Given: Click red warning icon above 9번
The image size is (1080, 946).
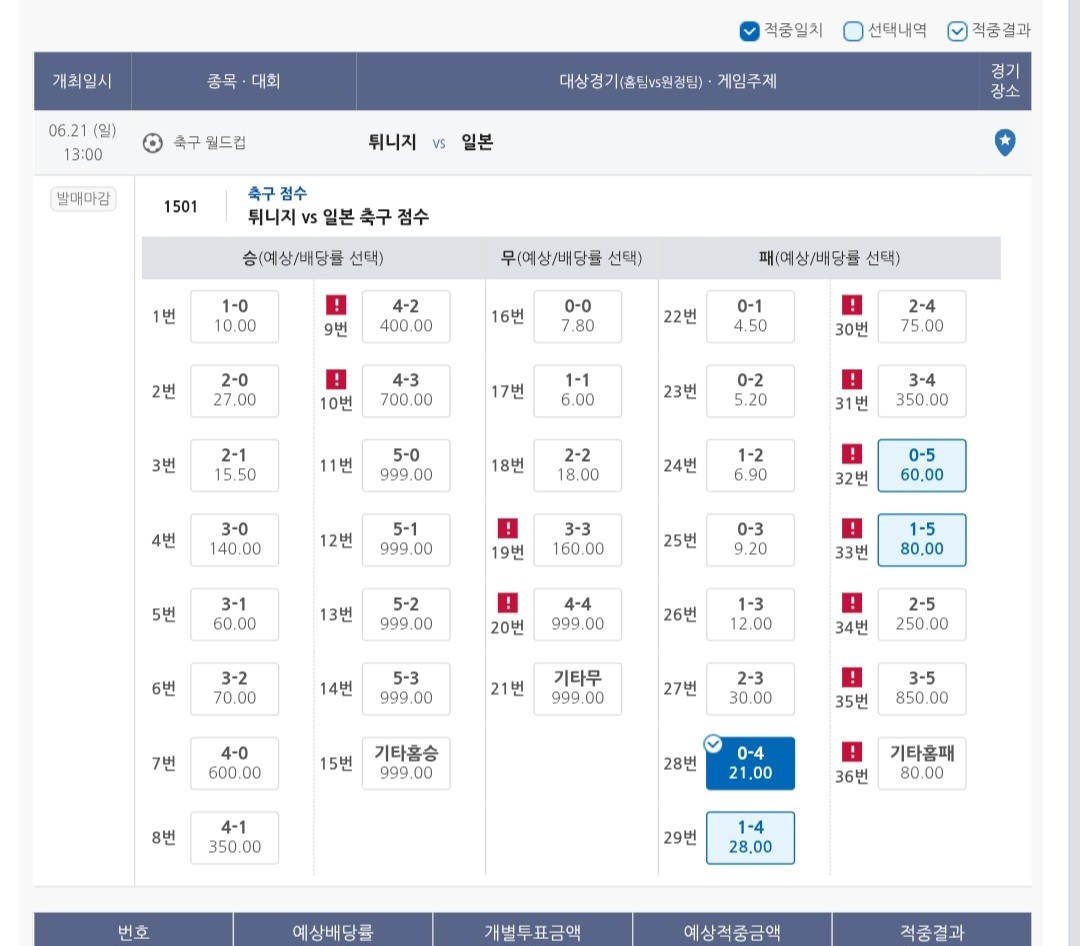Looking at the screenshot, I should click(335, 305).
